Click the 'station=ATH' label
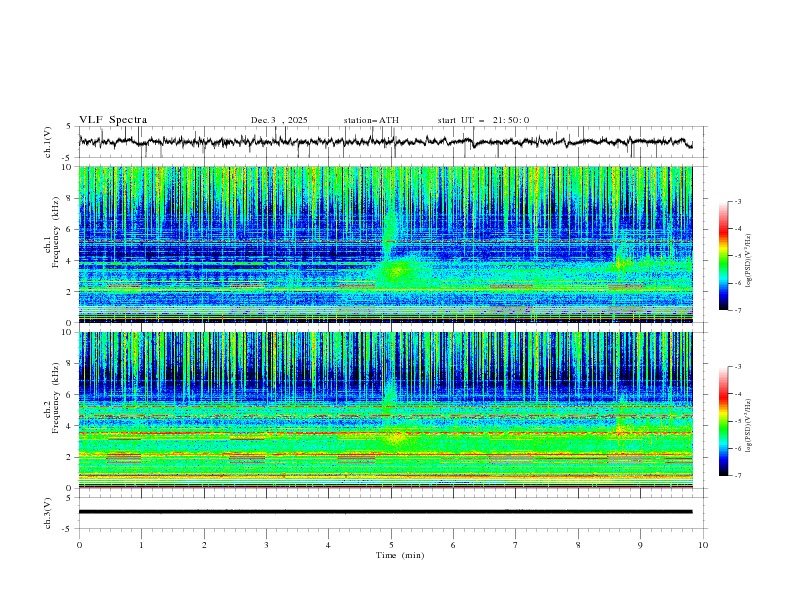 pyautogui.click(x=371, y=120)
